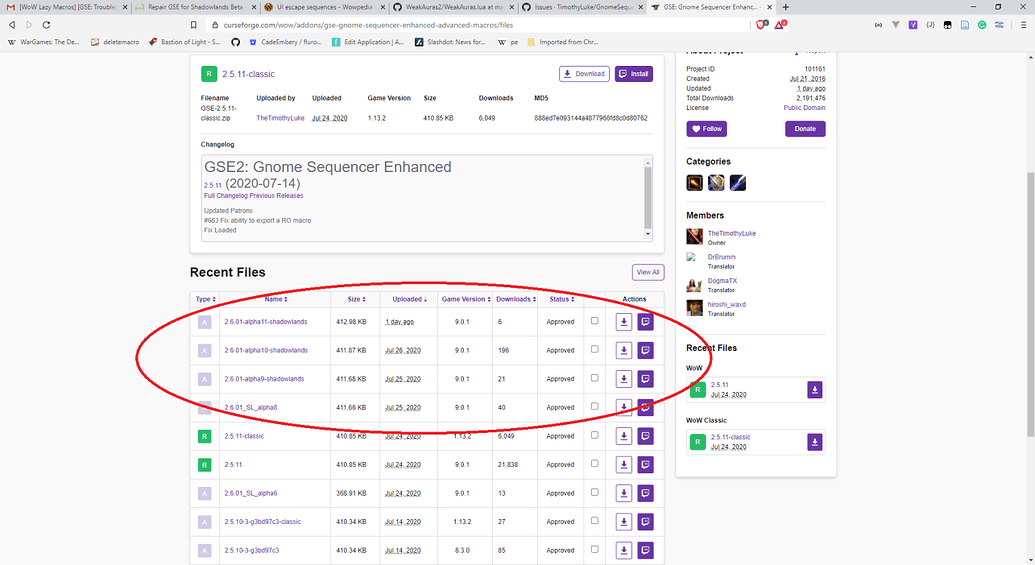1035x565 pixels.
Task: Select checkbox for 2.5.10-3-g3bd97c3-classic row
Action: (x=595, y=521)
